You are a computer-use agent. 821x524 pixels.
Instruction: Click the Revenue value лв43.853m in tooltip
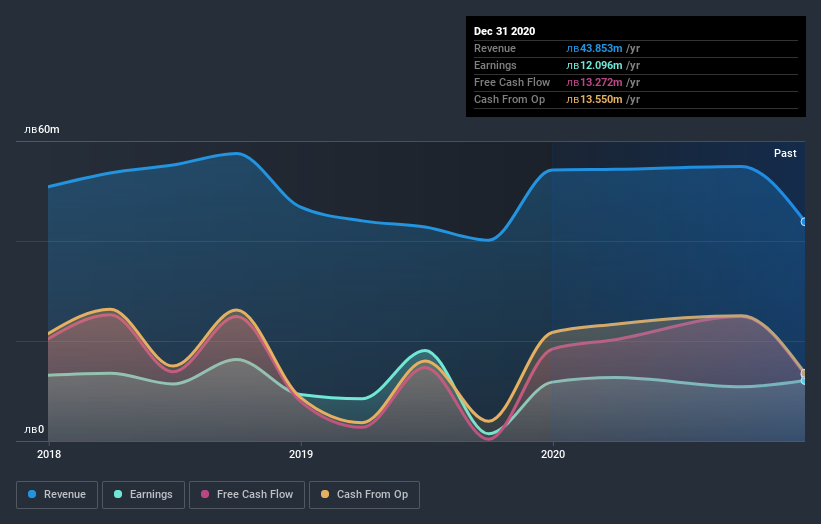[594, 48]
